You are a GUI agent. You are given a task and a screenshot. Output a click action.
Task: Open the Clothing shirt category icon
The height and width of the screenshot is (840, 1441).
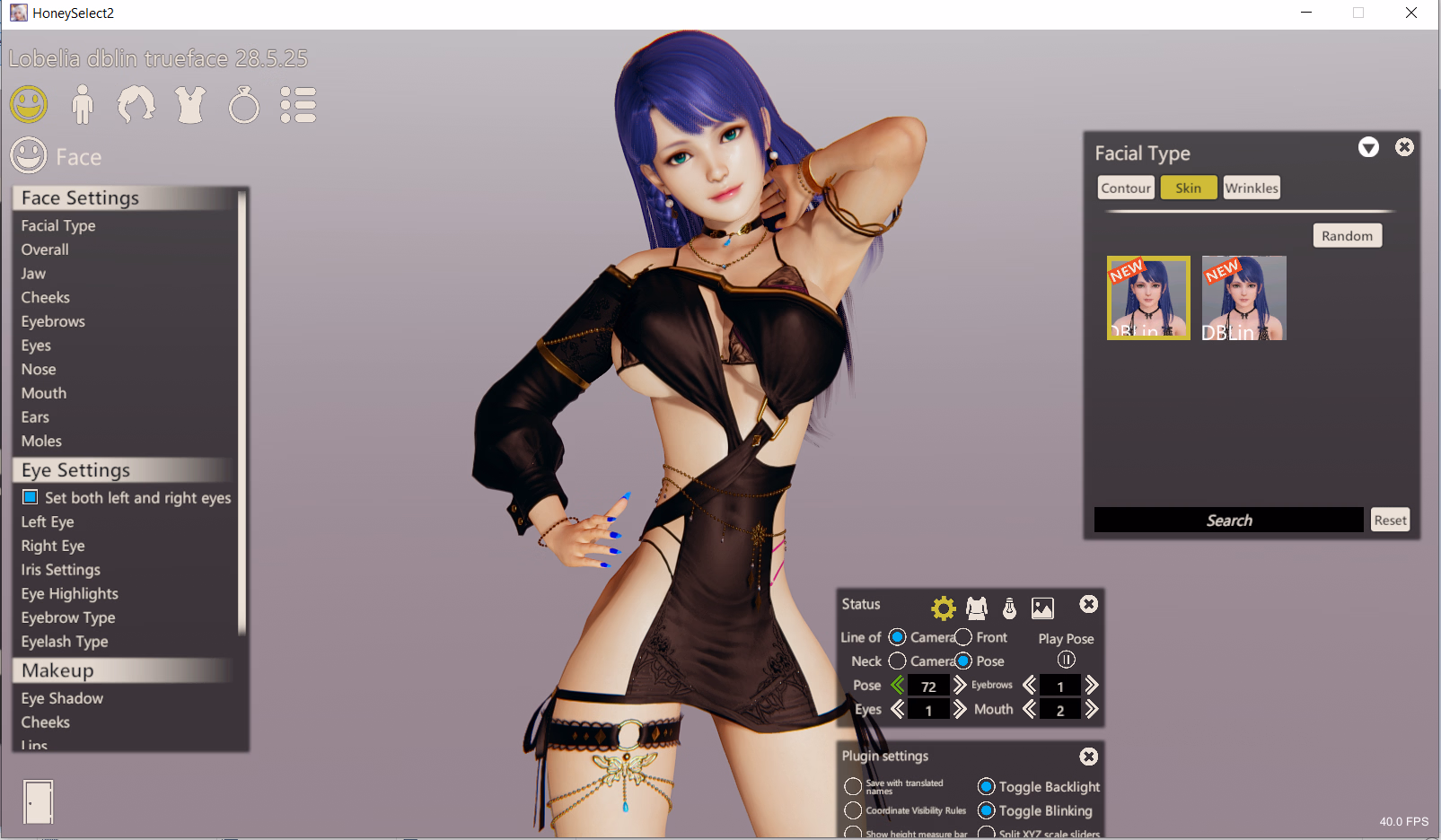tap(190, 105)
